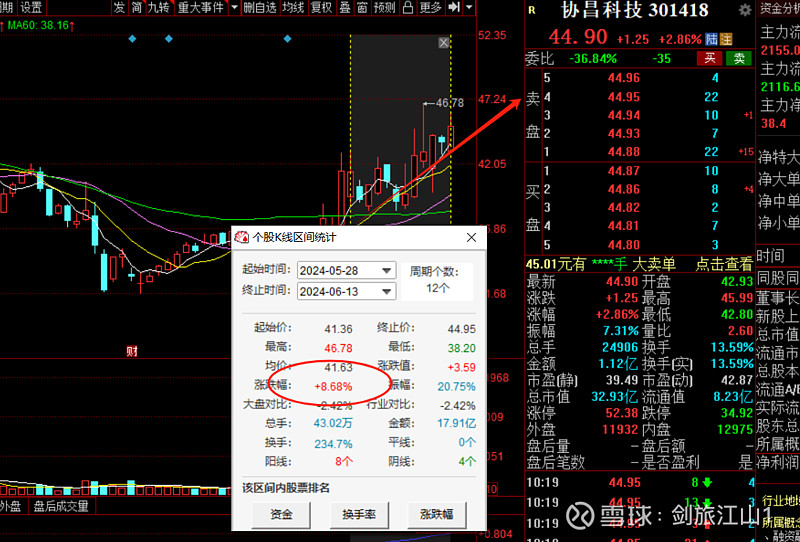Open the gear settings icon by stock name
Viewport: 800px width, 542px height.
point(745,10)
